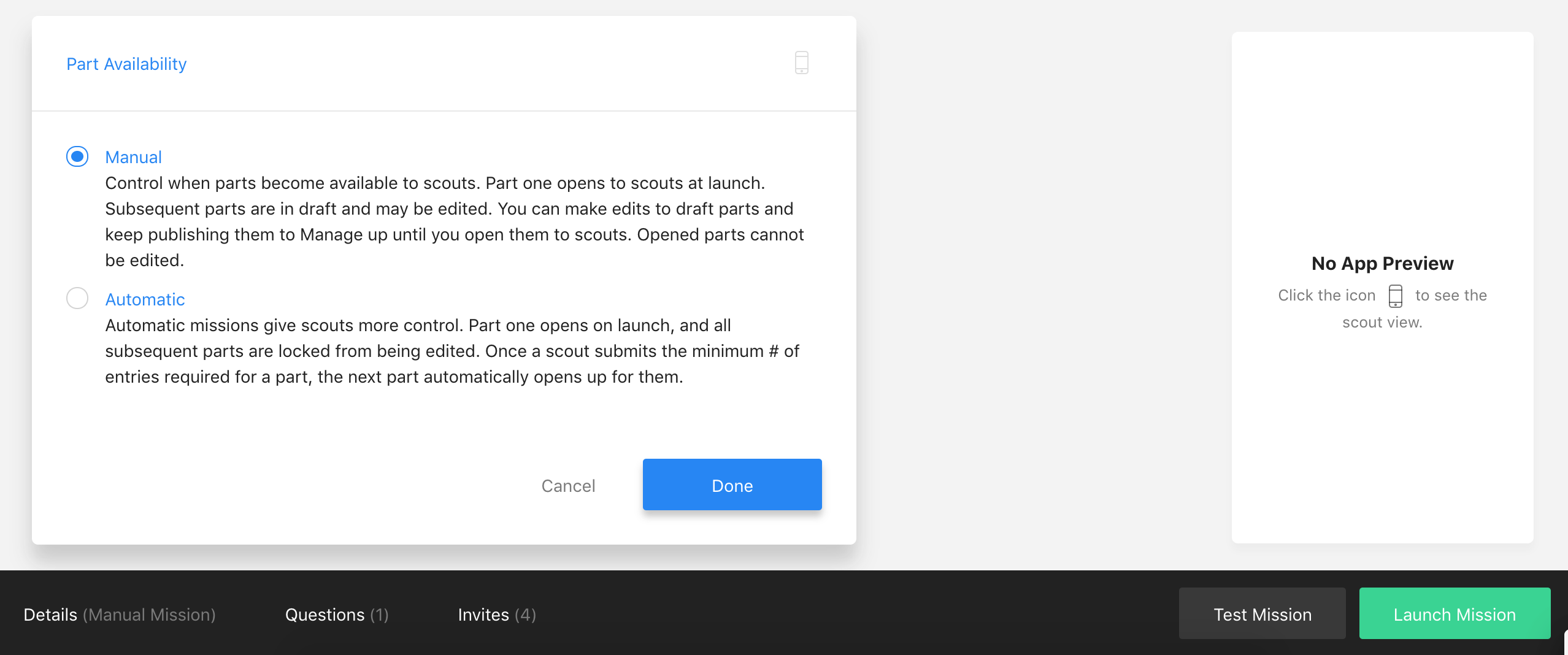Image resolution: width=1568 pixels, height=655 pixels.
Task: Select the Automatic radio button
Action: coord(77,298)
